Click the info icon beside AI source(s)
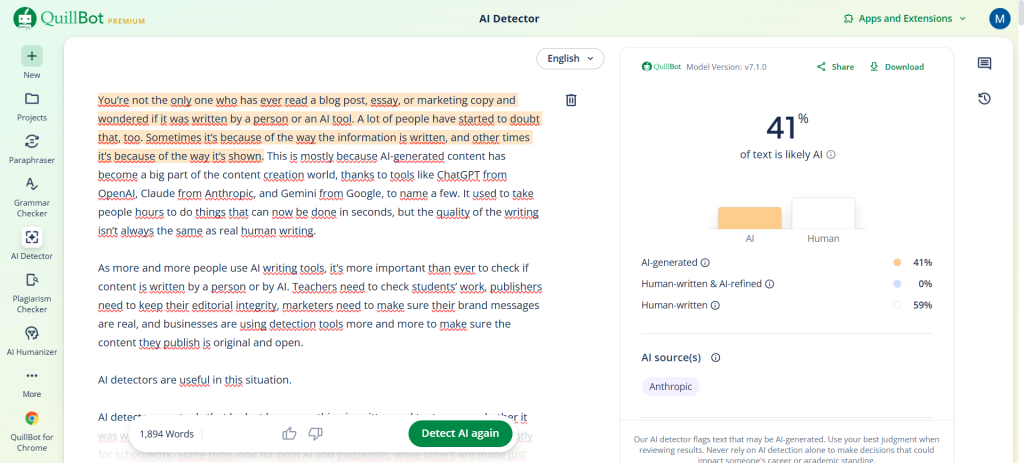The height and width of the screenshot is (463, 1024). tap(715, 358)
